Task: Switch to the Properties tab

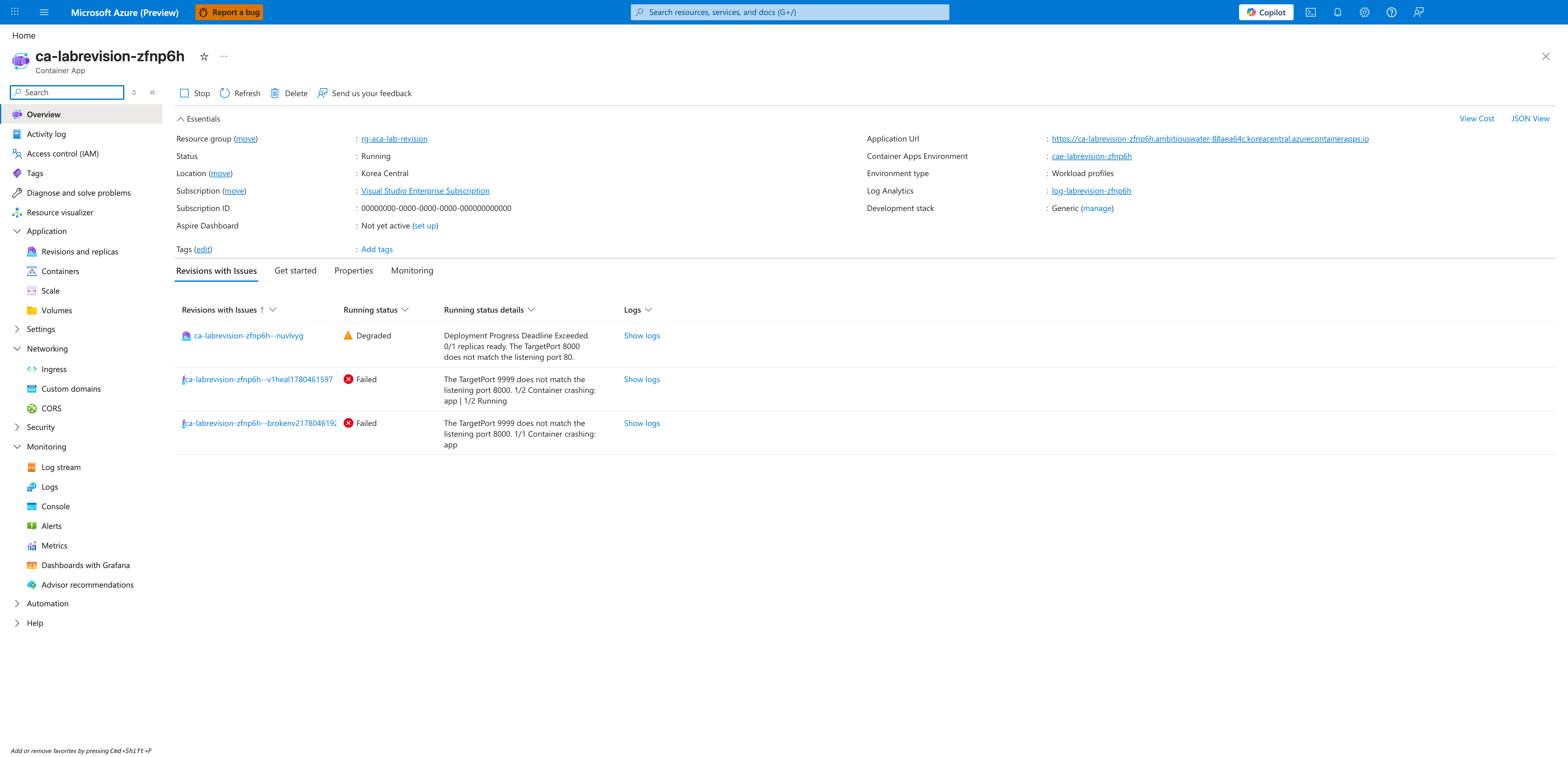Action: tap(354, 271)
